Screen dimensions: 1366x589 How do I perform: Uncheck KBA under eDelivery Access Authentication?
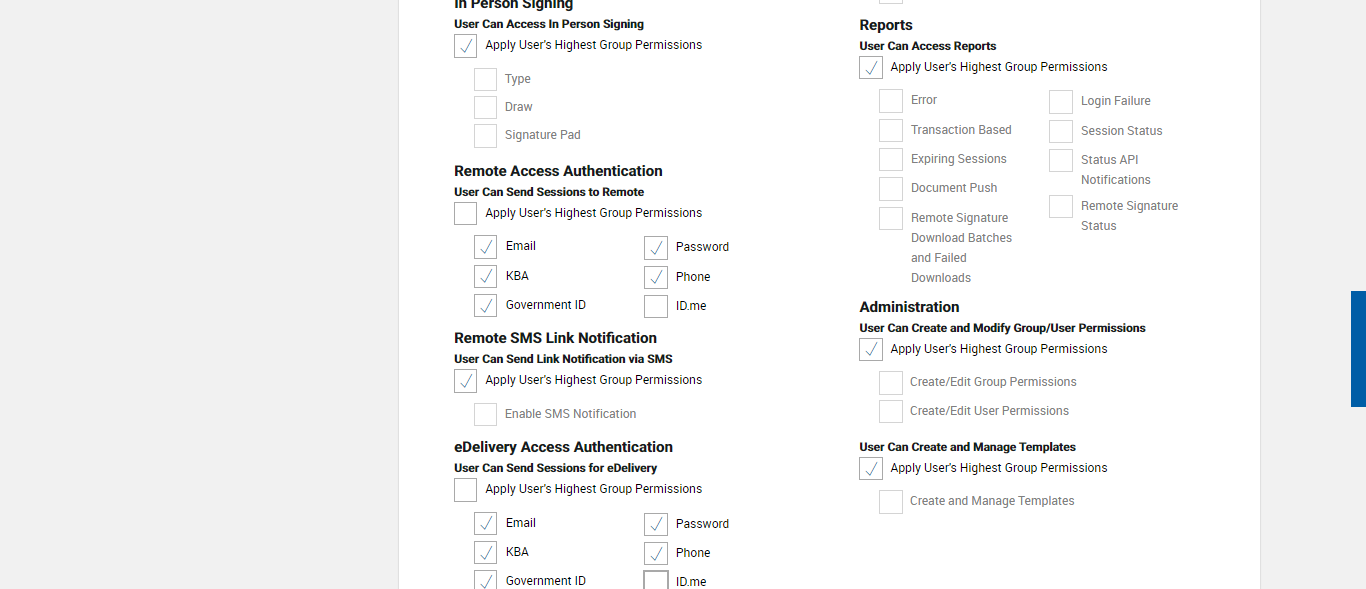pos(485,552)
